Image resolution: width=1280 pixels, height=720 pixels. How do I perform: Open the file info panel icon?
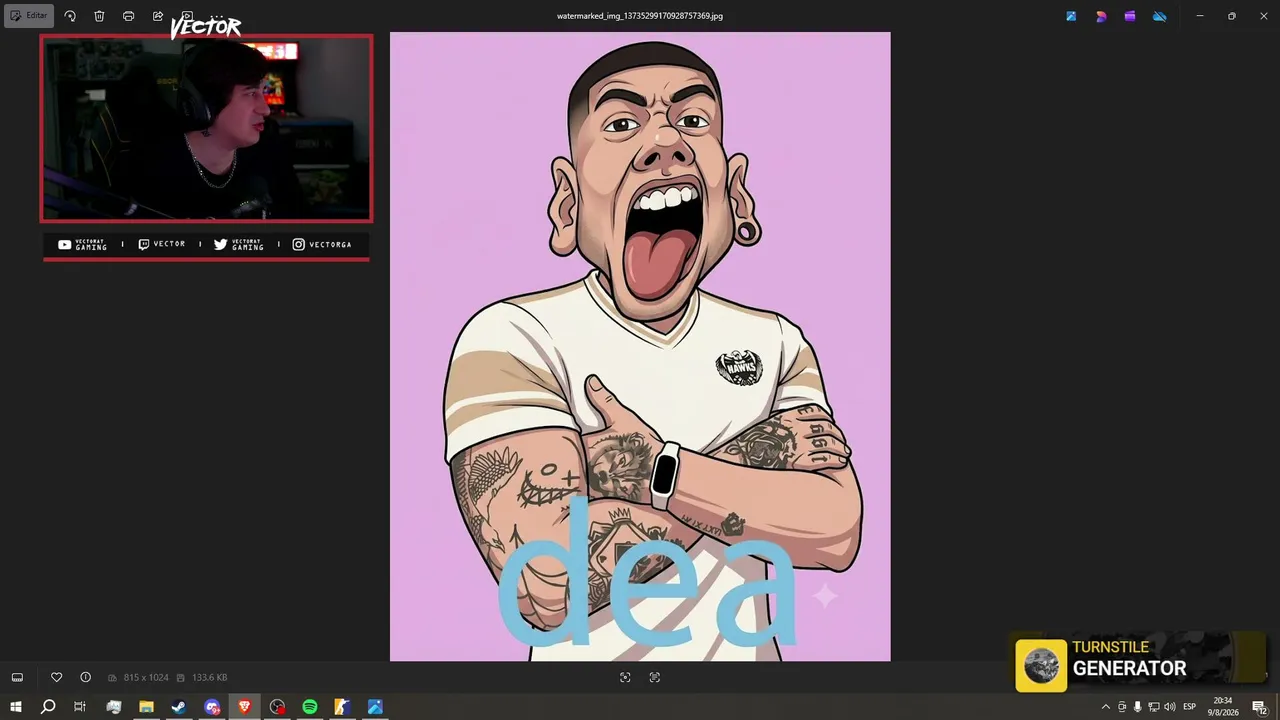pos(86,677)
